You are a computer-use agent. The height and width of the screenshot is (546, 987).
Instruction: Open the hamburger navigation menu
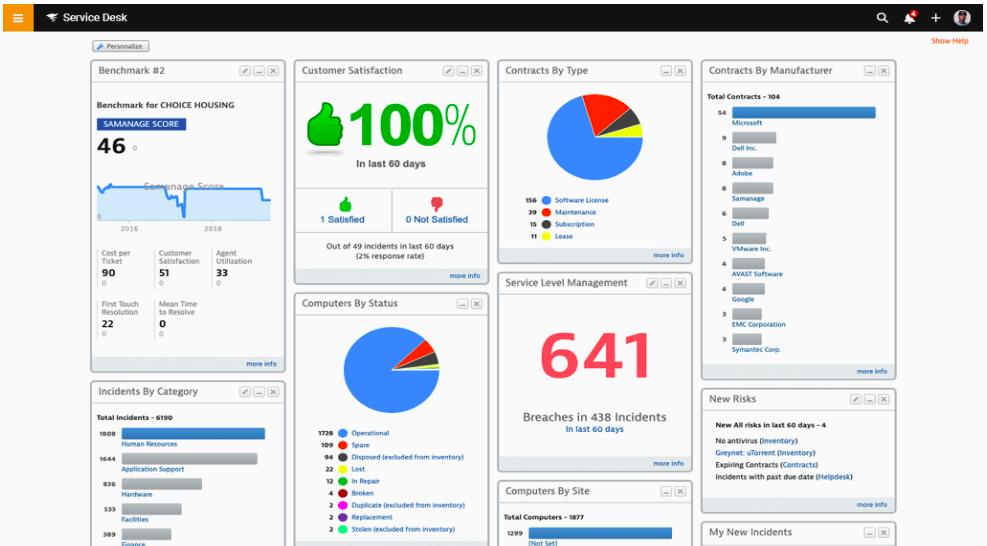point(18,18)
